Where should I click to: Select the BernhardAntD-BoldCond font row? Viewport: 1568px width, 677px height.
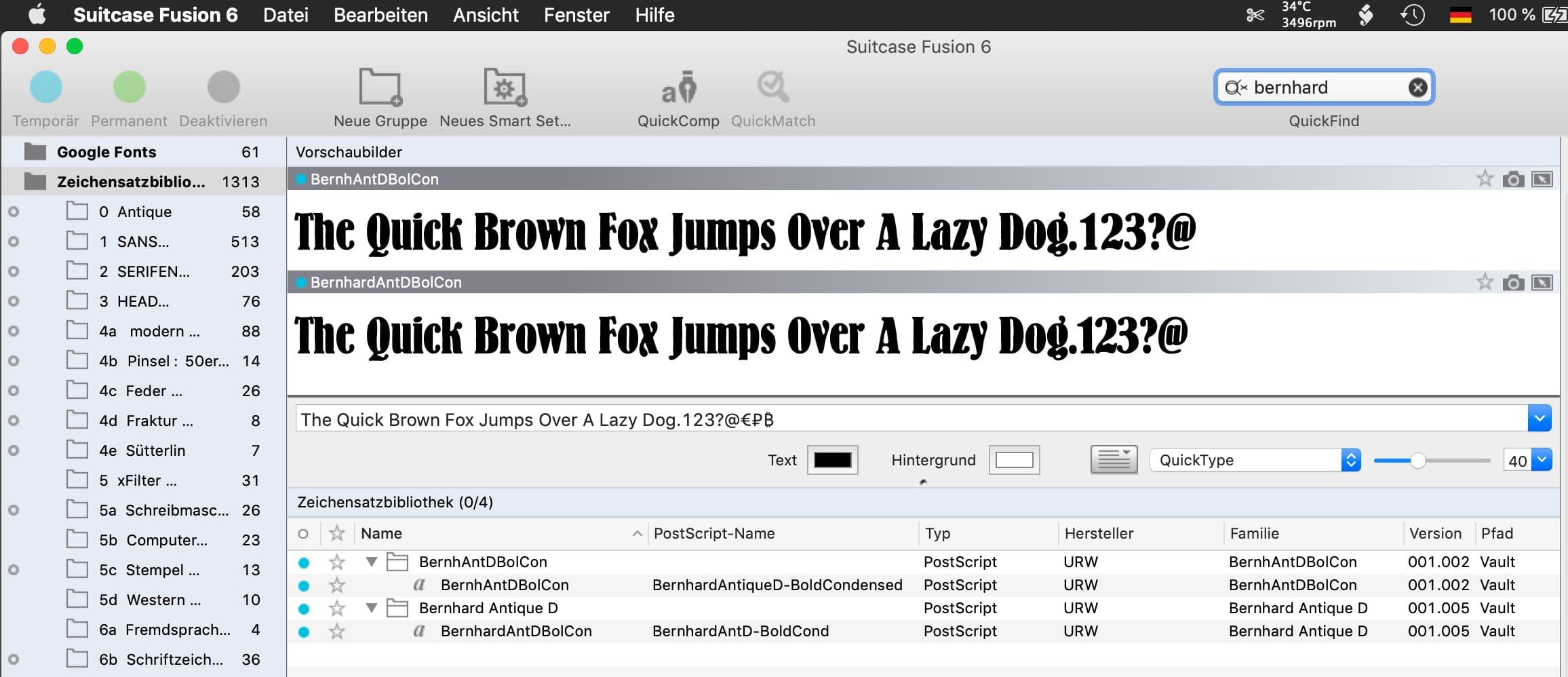[x=923, y=632]
